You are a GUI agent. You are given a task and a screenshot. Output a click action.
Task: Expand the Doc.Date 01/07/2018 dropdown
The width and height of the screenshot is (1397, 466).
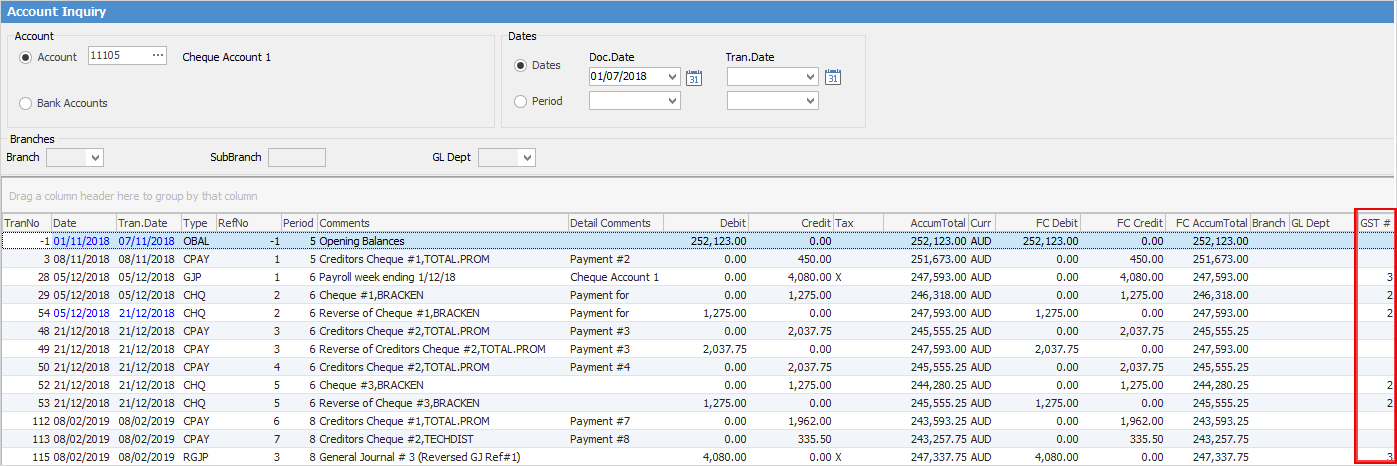672,77
